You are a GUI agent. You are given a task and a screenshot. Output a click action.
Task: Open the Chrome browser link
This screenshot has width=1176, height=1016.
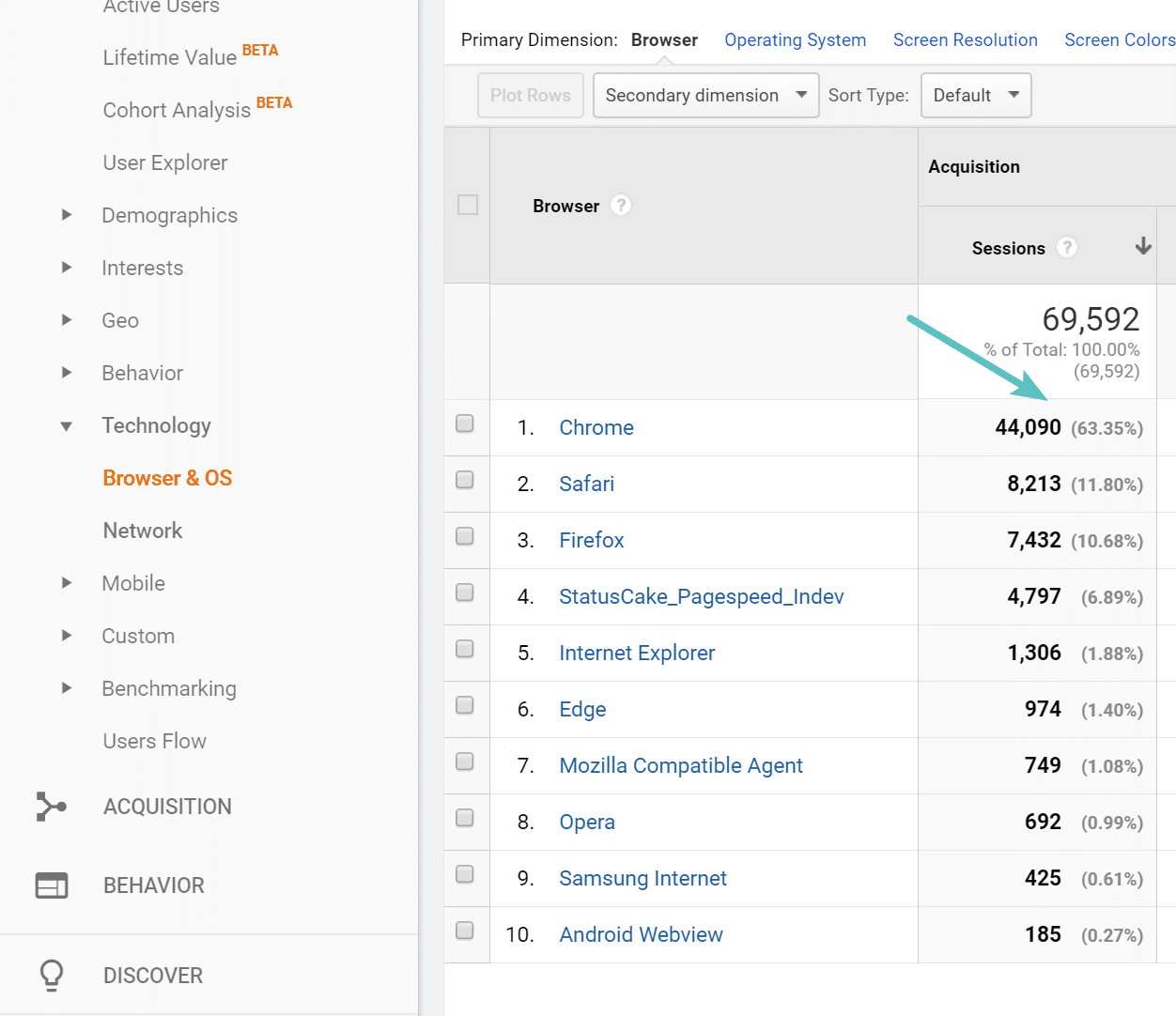[x=596, y=427]
